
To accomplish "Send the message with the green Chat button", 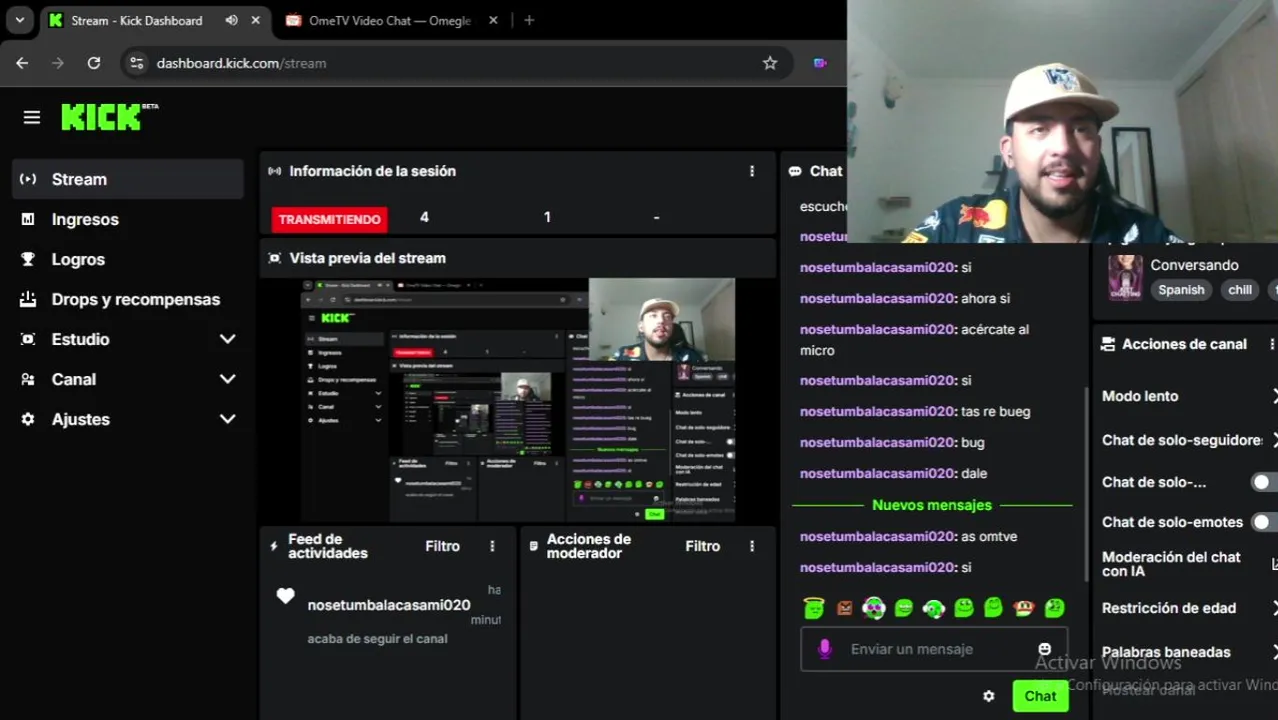I will tap(1040, 696).
